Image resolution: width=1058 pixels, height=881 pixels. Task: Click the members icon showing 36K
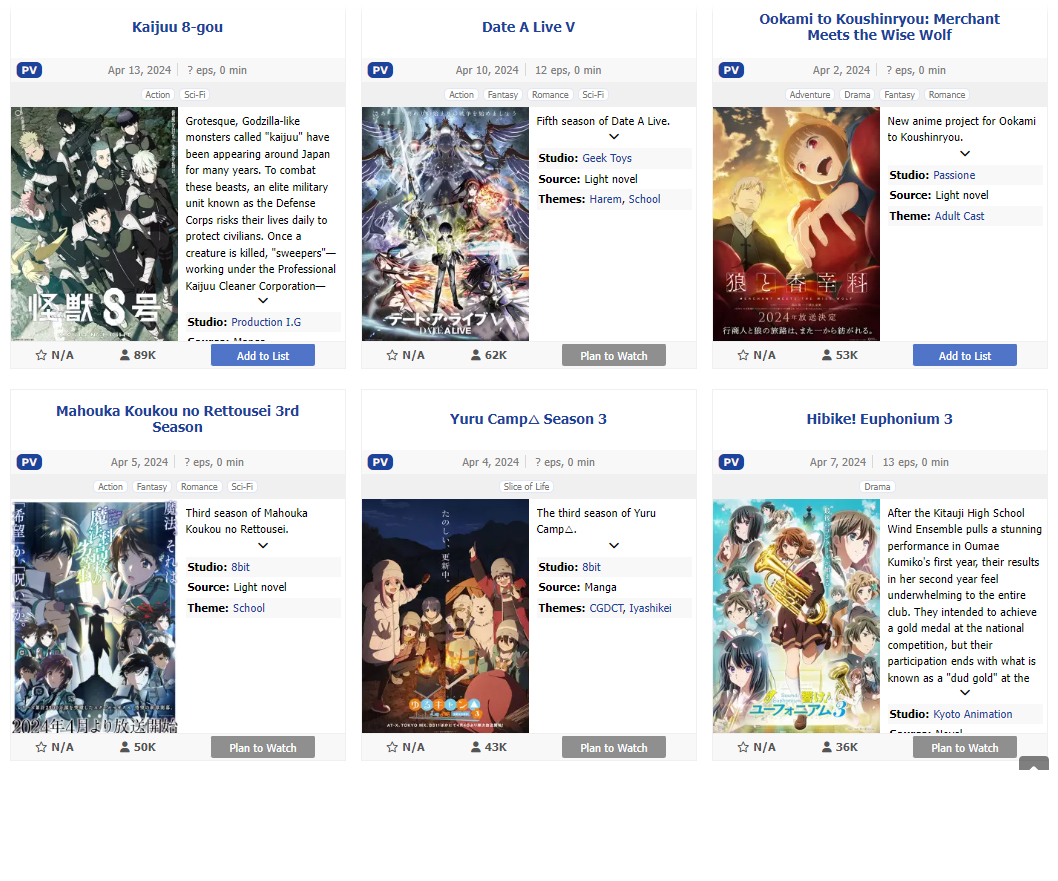tap(827, 747)
